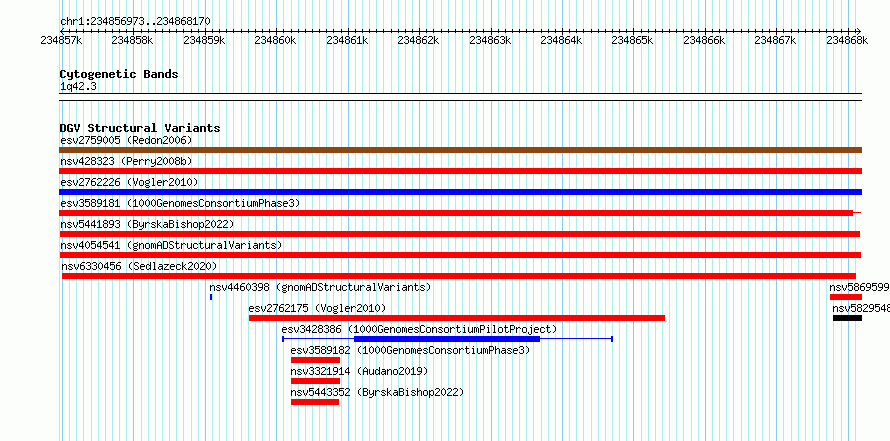Viewport: 890px width, 441px height.
Task: Click the Cytogenetic Bands track title
Action: (119, 74)
